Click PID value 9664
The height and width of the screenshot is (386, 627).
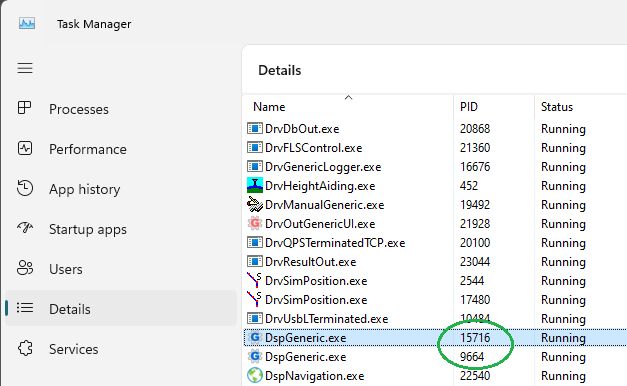click(x=472, y=357)
